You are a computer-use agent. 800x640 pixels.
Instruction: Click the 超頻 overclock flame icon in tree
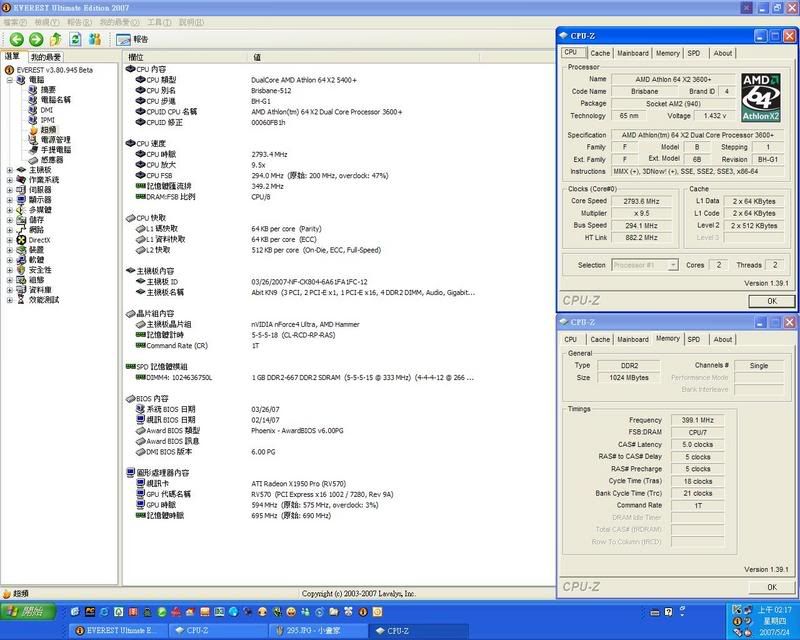tap(33, 130)
